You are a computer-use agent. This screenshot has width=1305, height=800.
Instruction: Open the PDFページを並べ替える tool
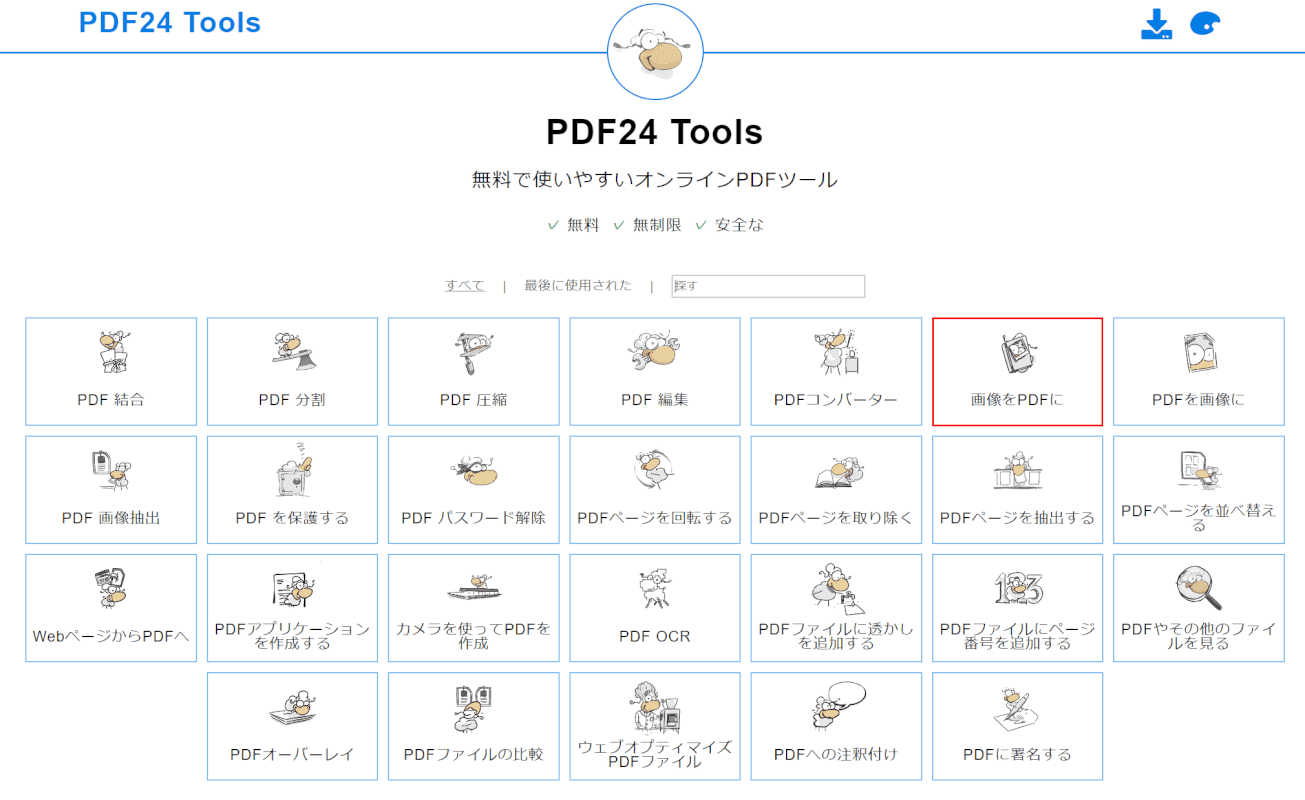[x=1199, y=490]
